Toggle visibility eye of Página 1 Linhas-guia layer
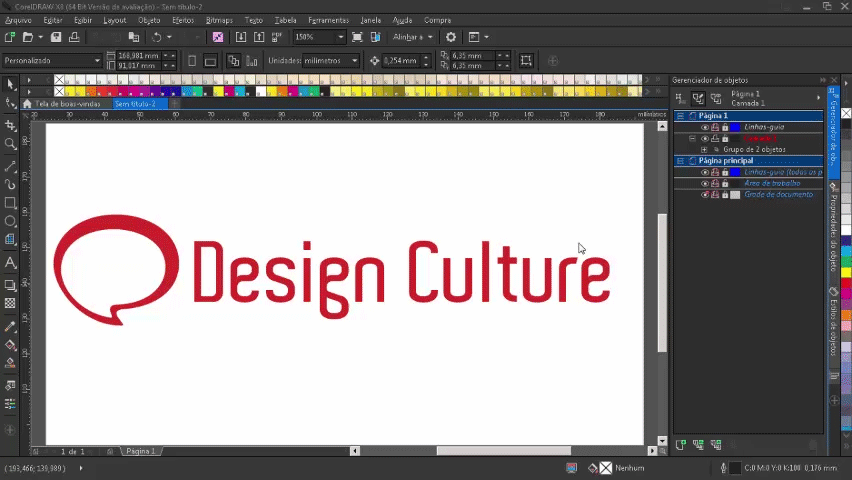The width and height of the screenshot is (852, 480). tap(704, 127)
